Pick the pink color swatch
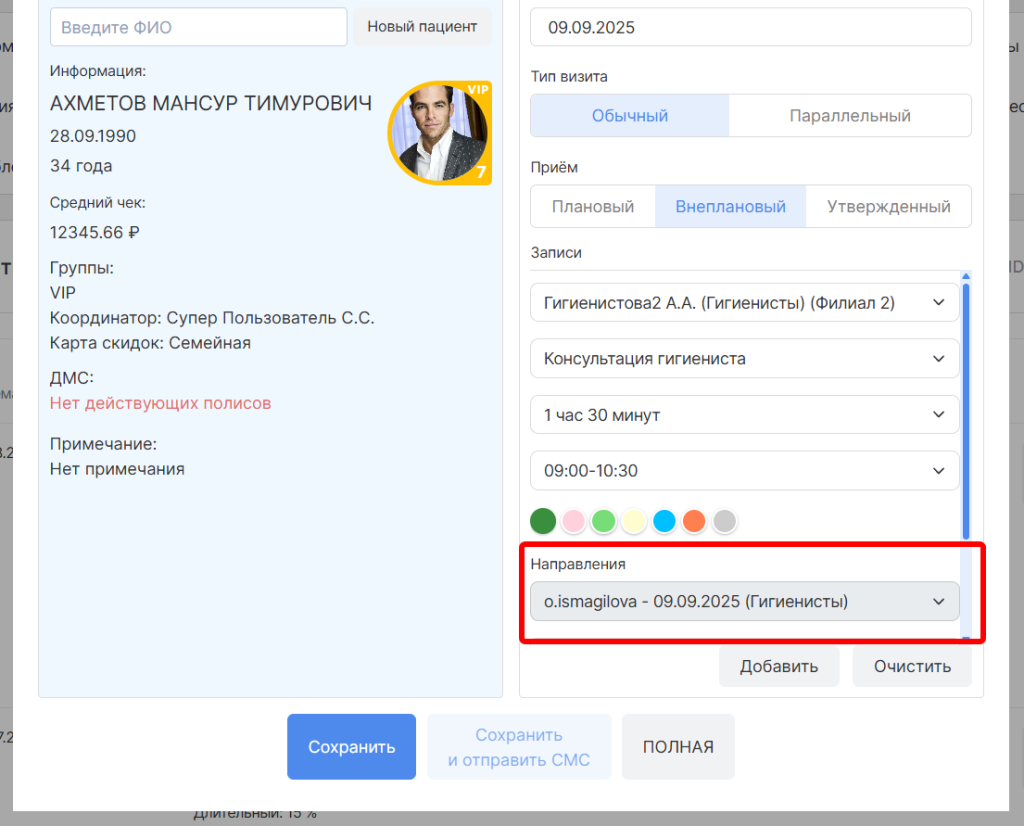The height and width of the screenshot is (826, 1024). pyautogui.click(x=573, y=521)
